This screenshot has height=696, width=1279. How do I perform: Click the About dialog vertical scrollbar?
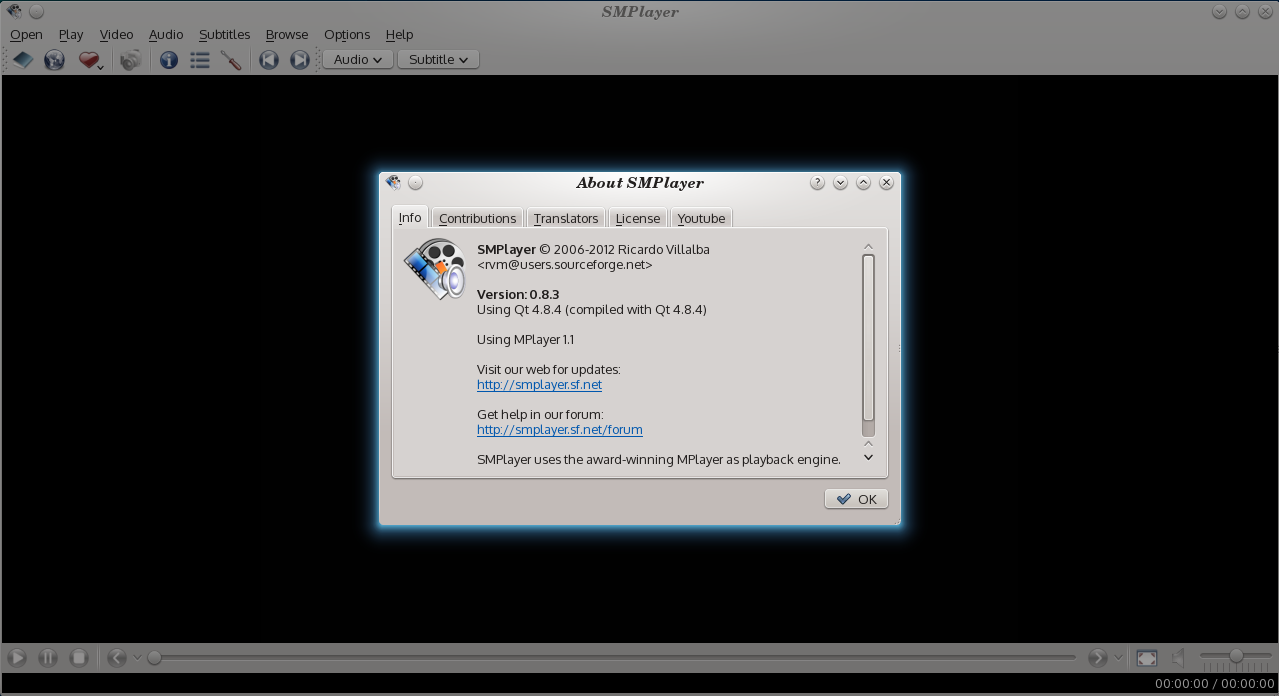(x=868, y=338)
